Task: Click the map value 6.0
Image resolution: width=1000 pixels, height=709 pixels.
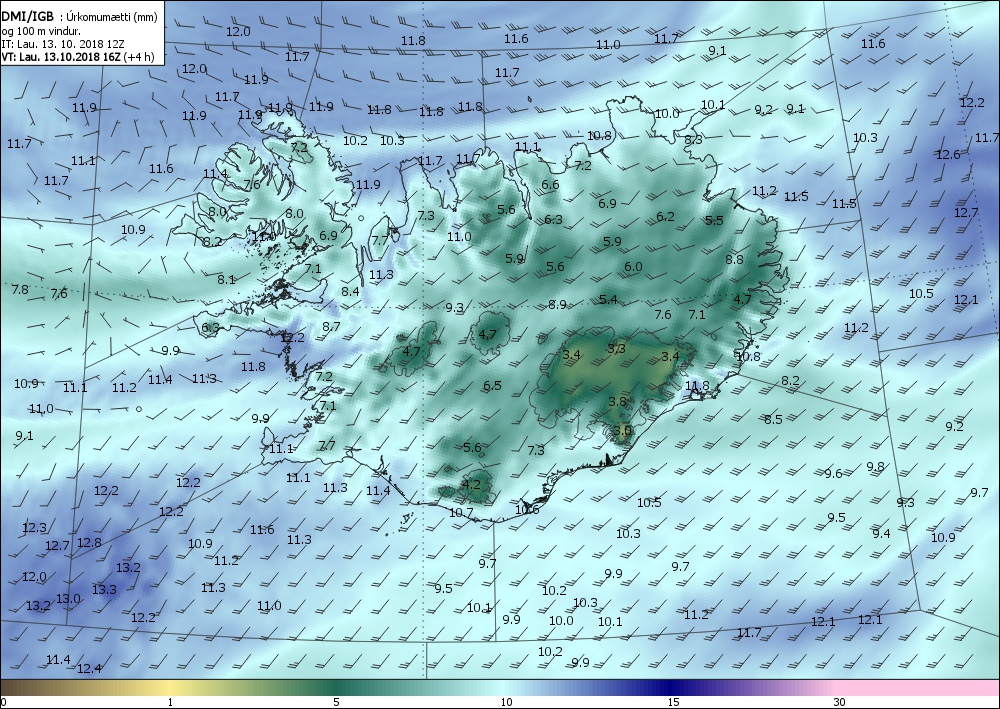Action: pyautogui.click(x=633, y=267)
